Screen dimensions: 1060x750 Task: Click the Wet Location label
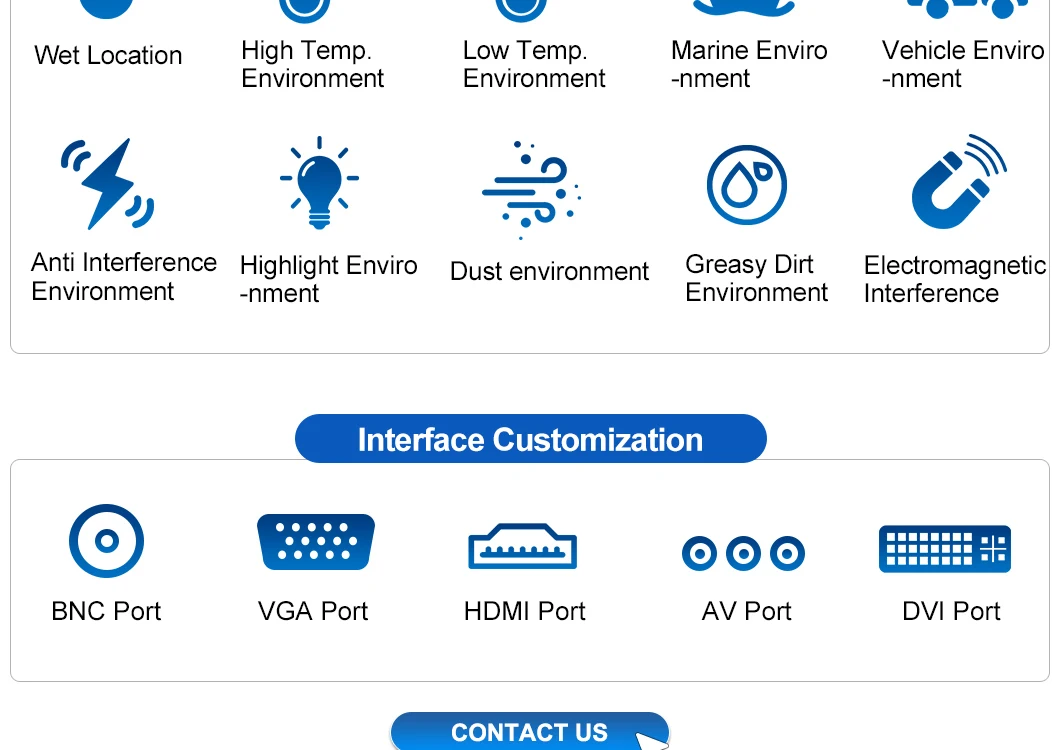[x=108, y=56]
